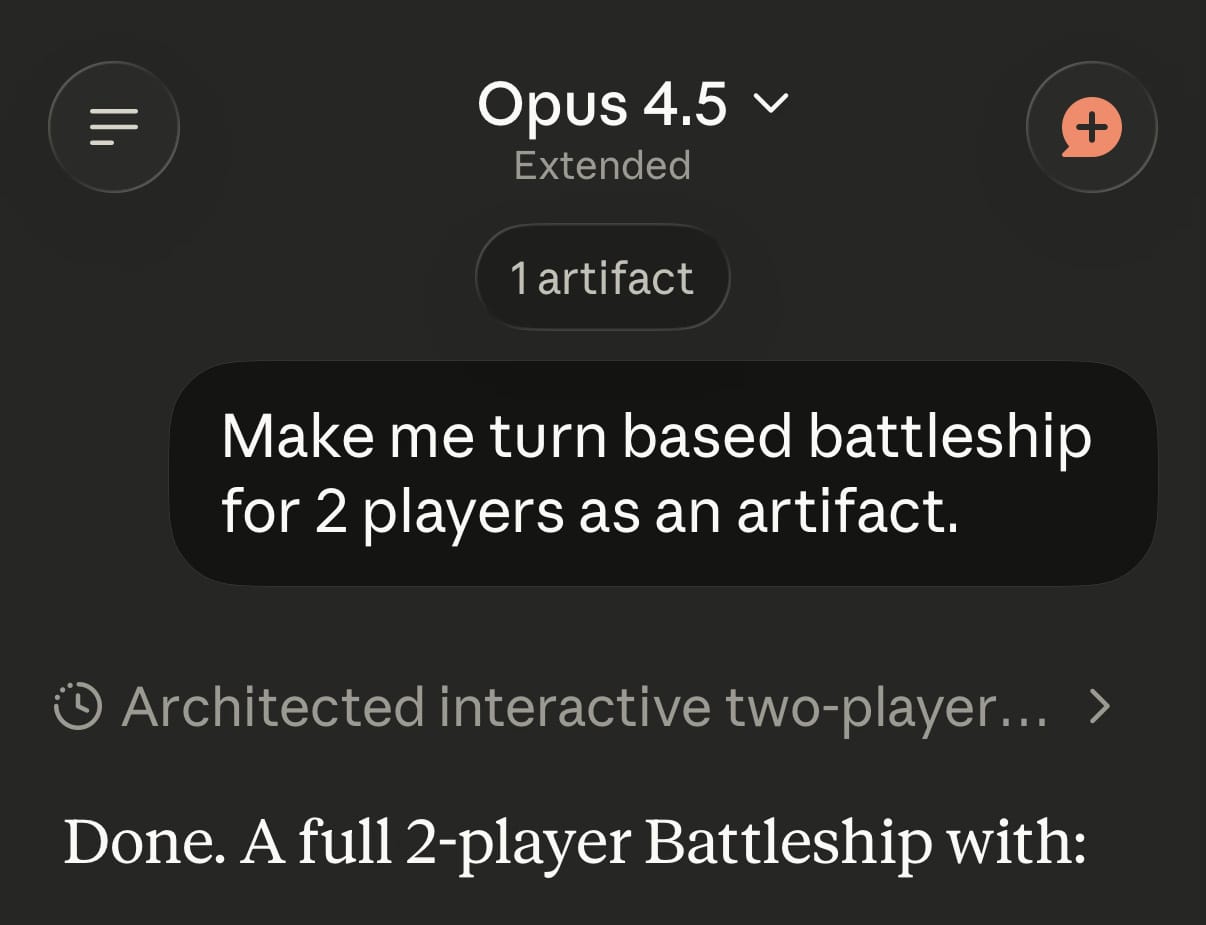Tap the round button at top left

tap(114, 127)
